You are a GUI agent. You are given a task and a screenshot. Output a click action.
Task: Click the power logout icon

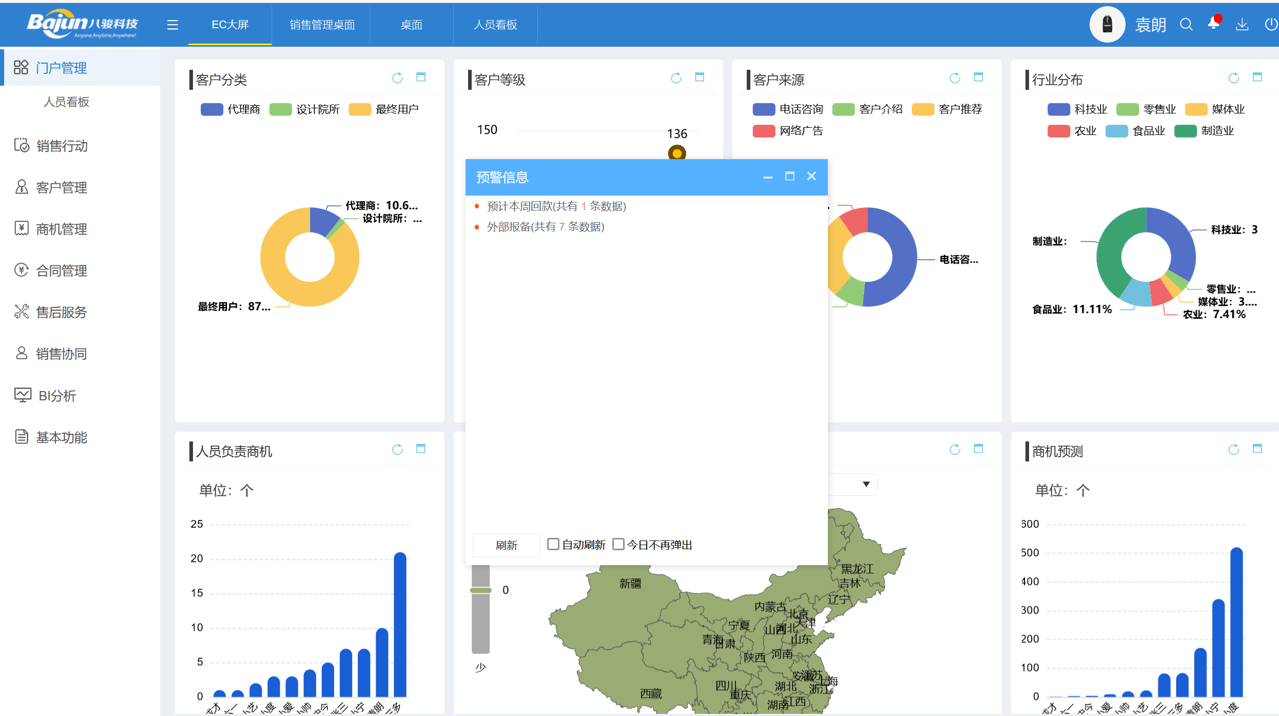1270,25
